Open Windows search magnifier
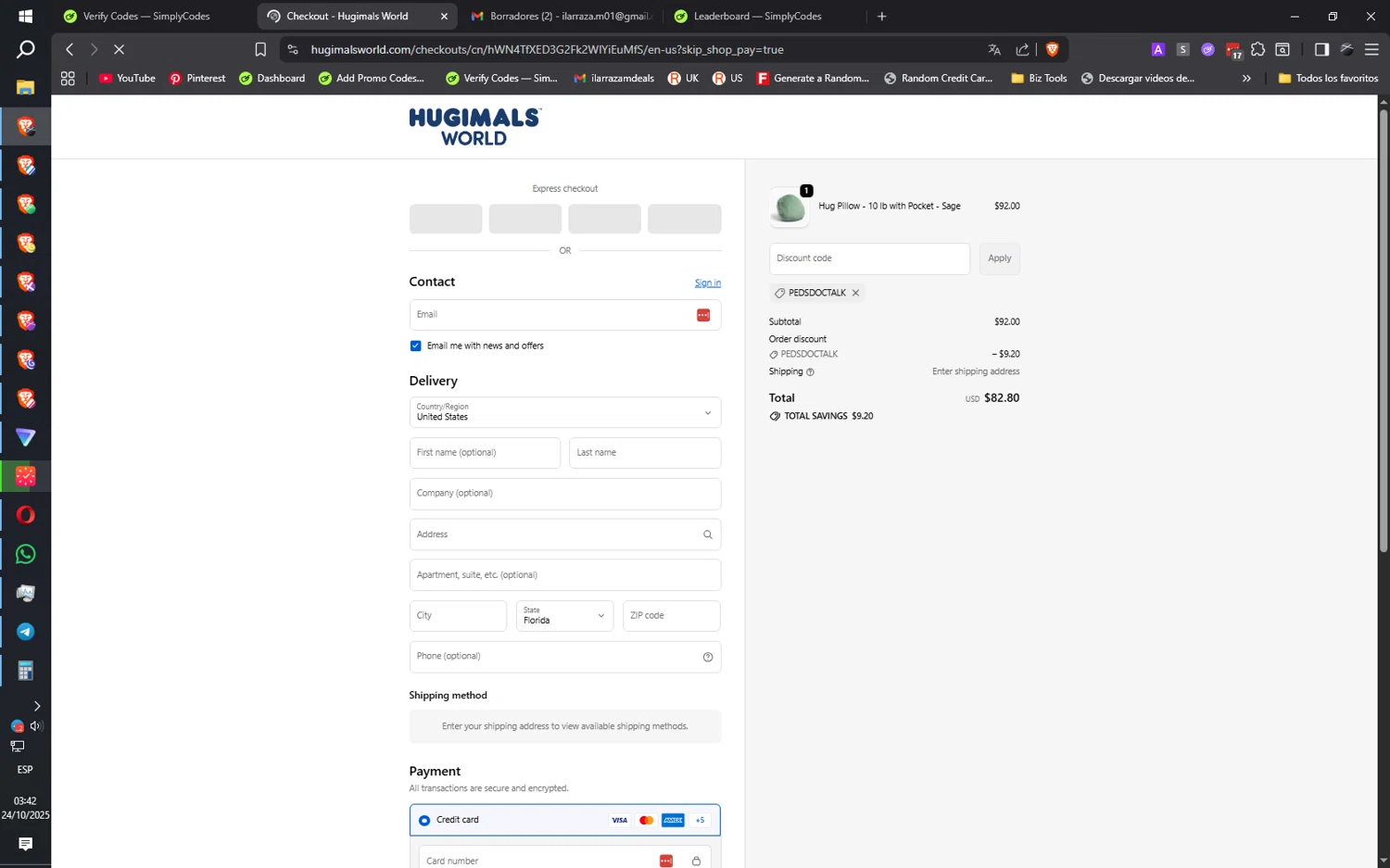The width and height of the screenshot is (1390, 868). pos(25,49)
